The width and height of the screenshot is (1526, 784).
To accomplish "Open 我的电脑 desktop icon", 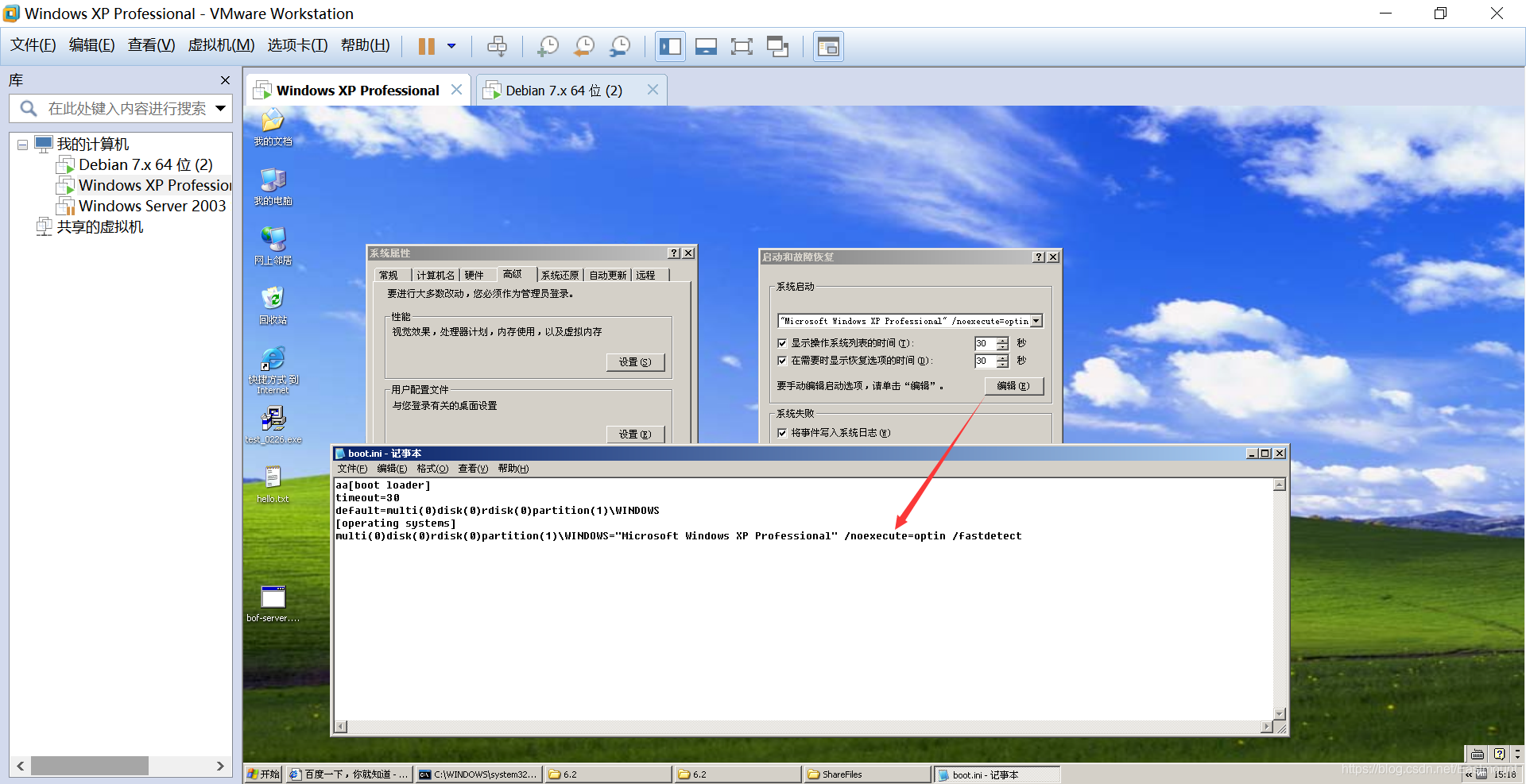I will (273, 187).
